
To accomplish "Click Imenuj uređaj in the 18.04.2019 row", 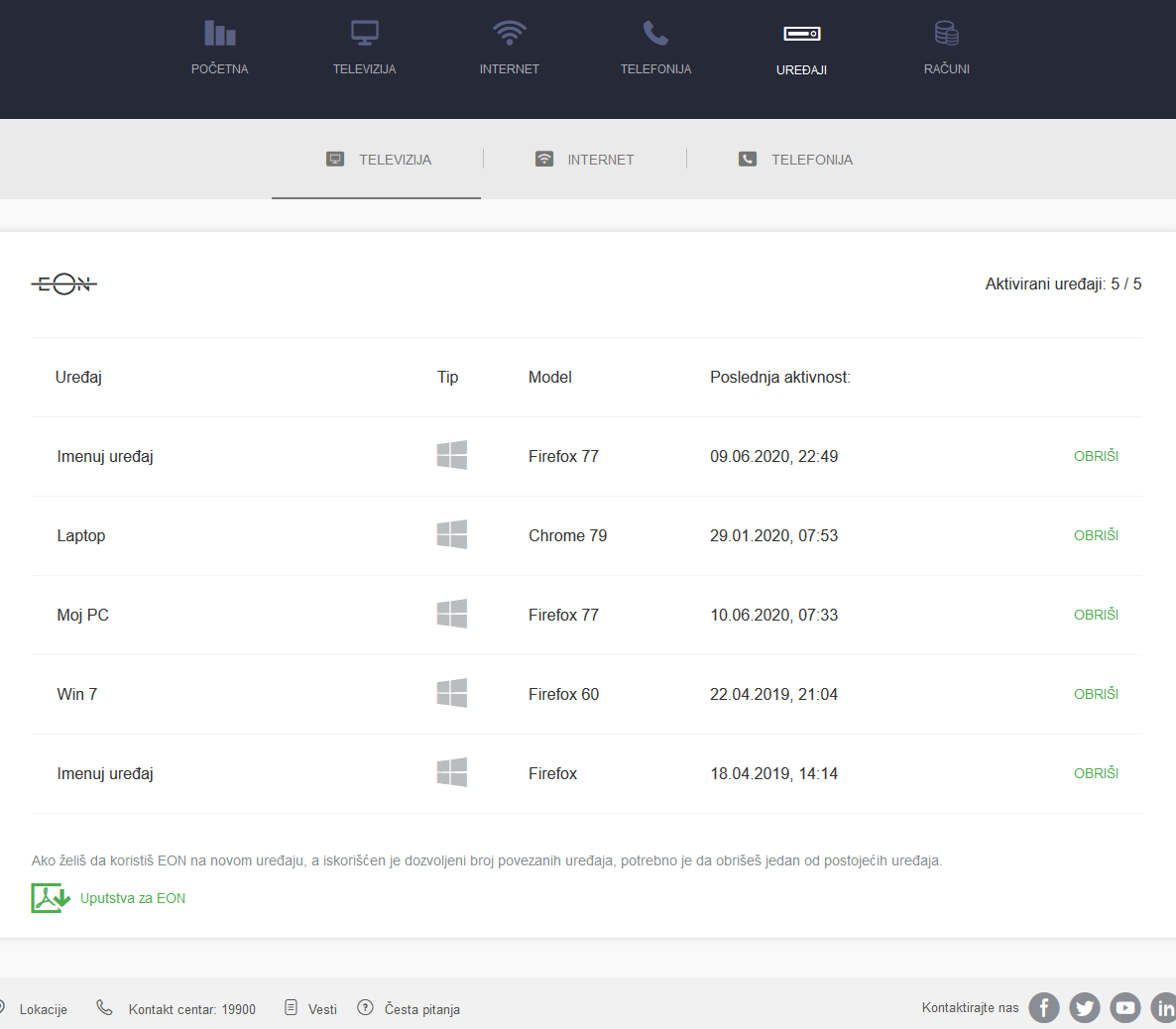I will click(105, 774).
